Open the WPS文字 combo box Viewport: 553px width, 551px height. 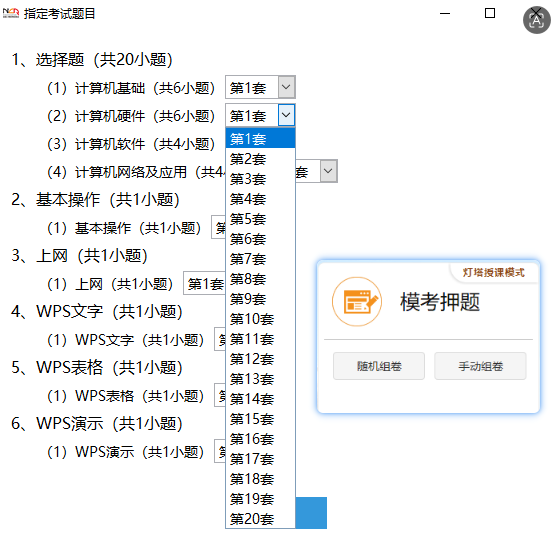(x=220, y=339)
